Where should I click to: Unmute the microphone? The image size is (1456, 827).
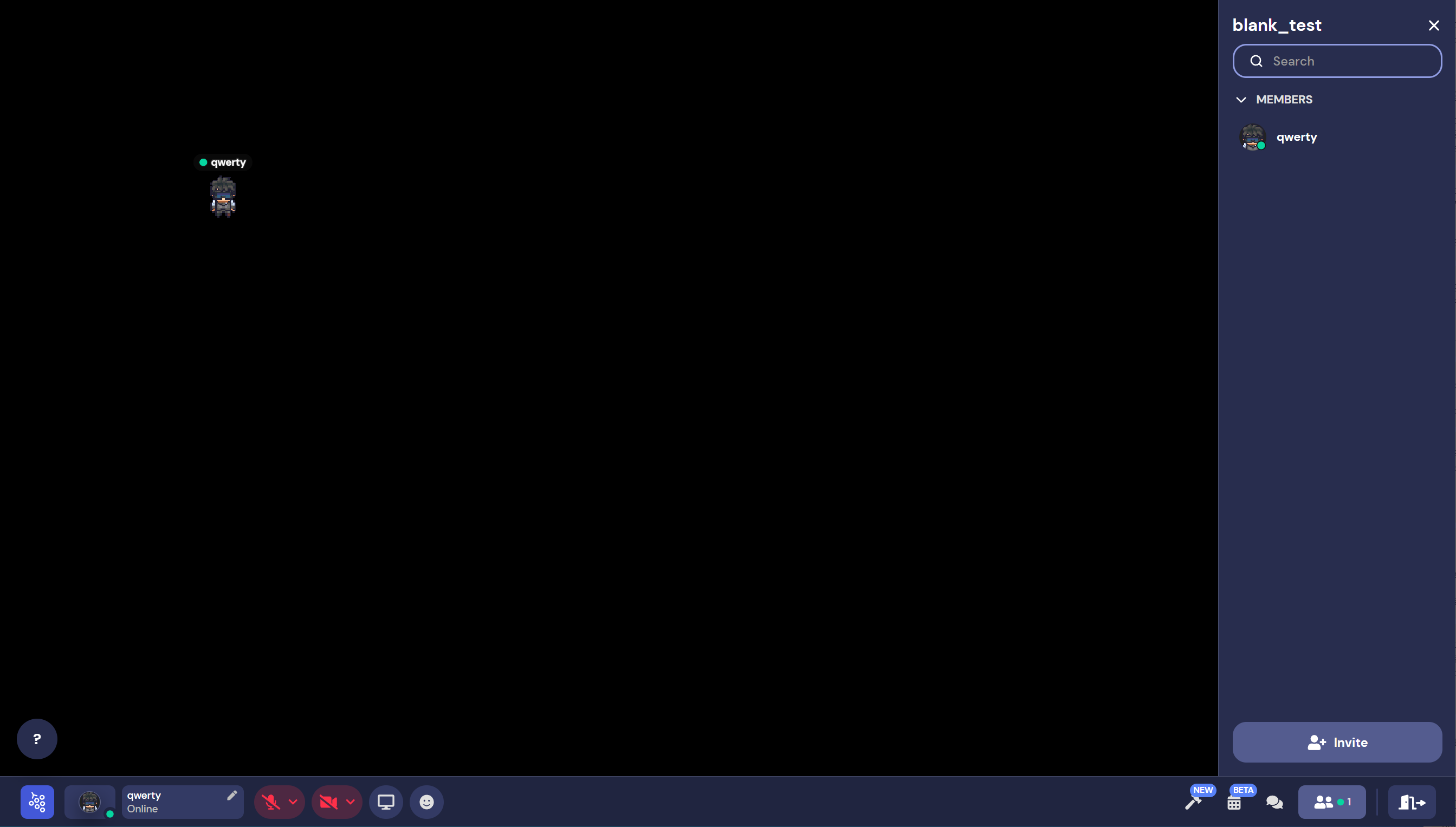coord(271,802)
